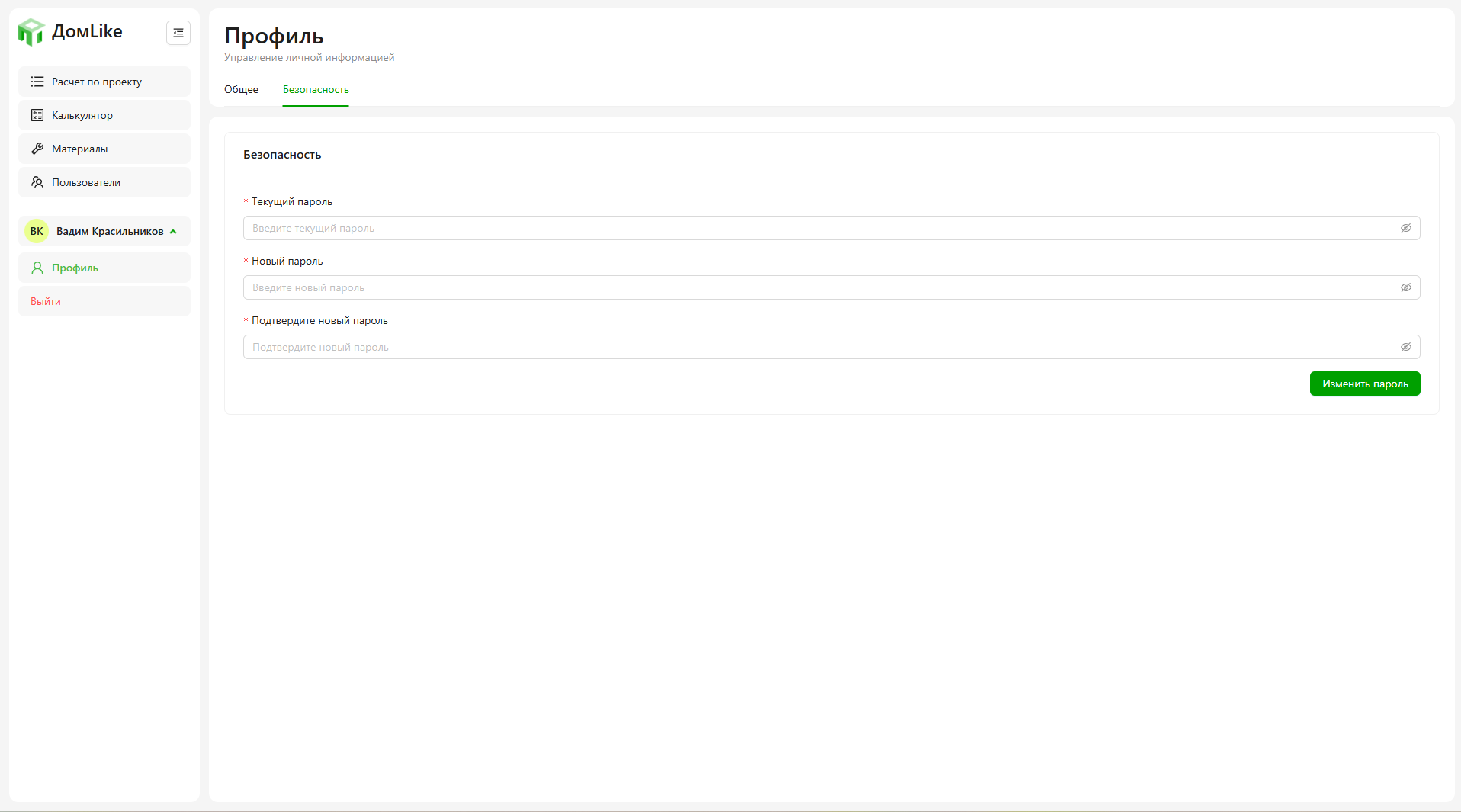Click Выйти to log out
This screenshot has width=1461, height=812.
[46, 301]
